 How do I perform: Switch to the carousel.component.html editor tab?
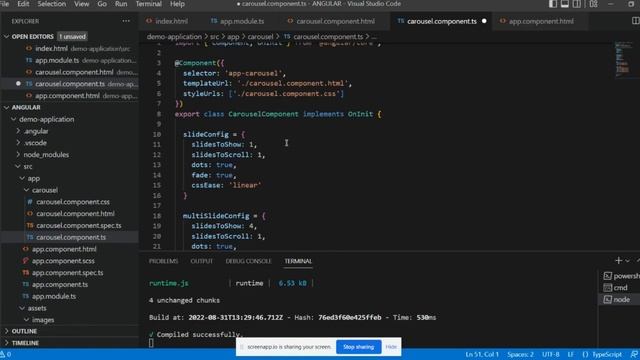(335, 21)
